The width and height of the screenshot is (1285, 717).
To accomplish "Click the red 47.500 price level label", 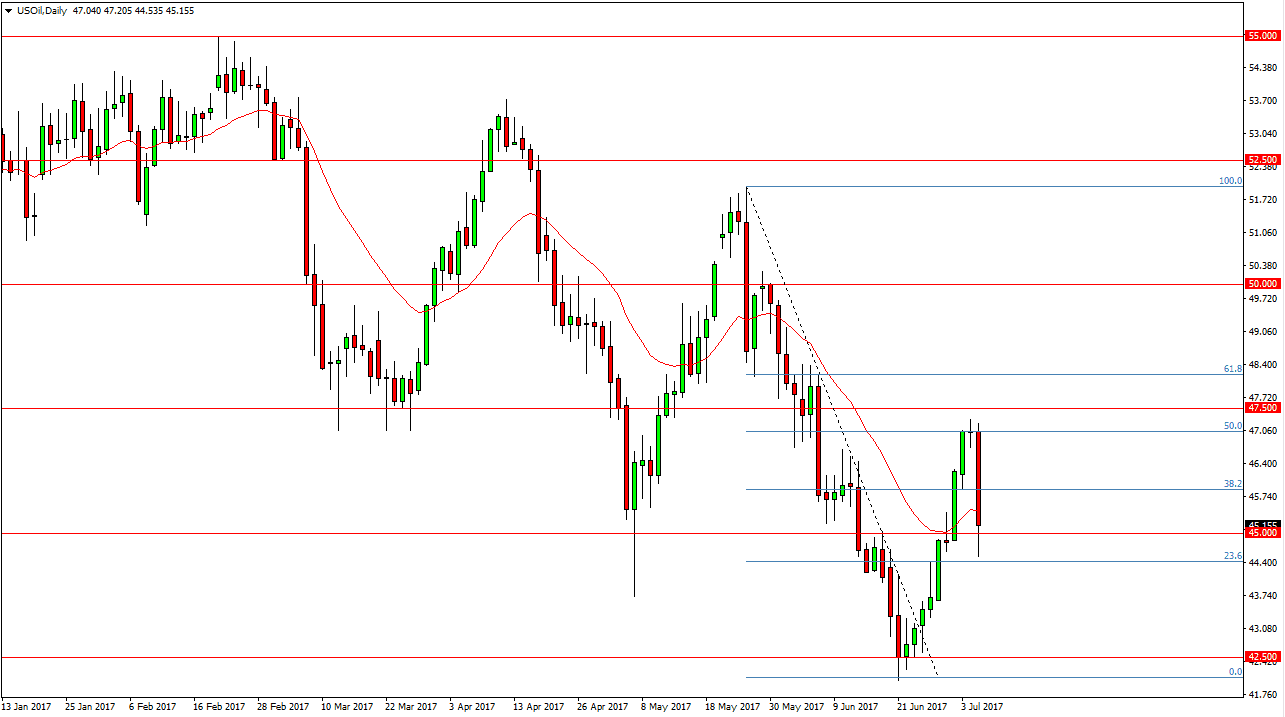I will pos(1263,408).
